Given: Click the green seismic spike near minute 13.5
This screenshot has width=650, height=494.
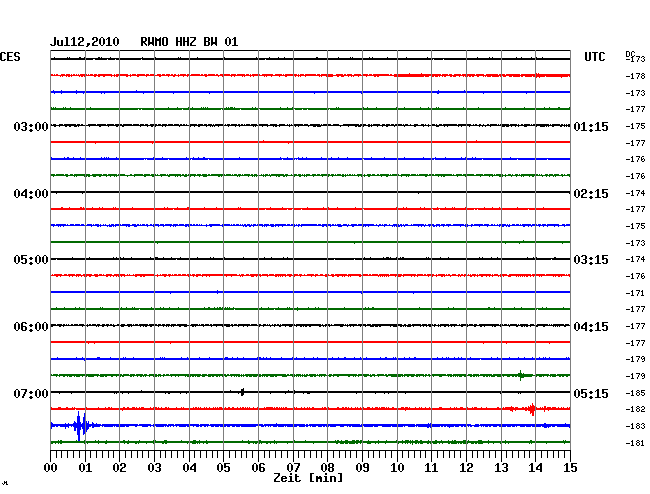Looking at the screenshot, I should coord(521,375).
